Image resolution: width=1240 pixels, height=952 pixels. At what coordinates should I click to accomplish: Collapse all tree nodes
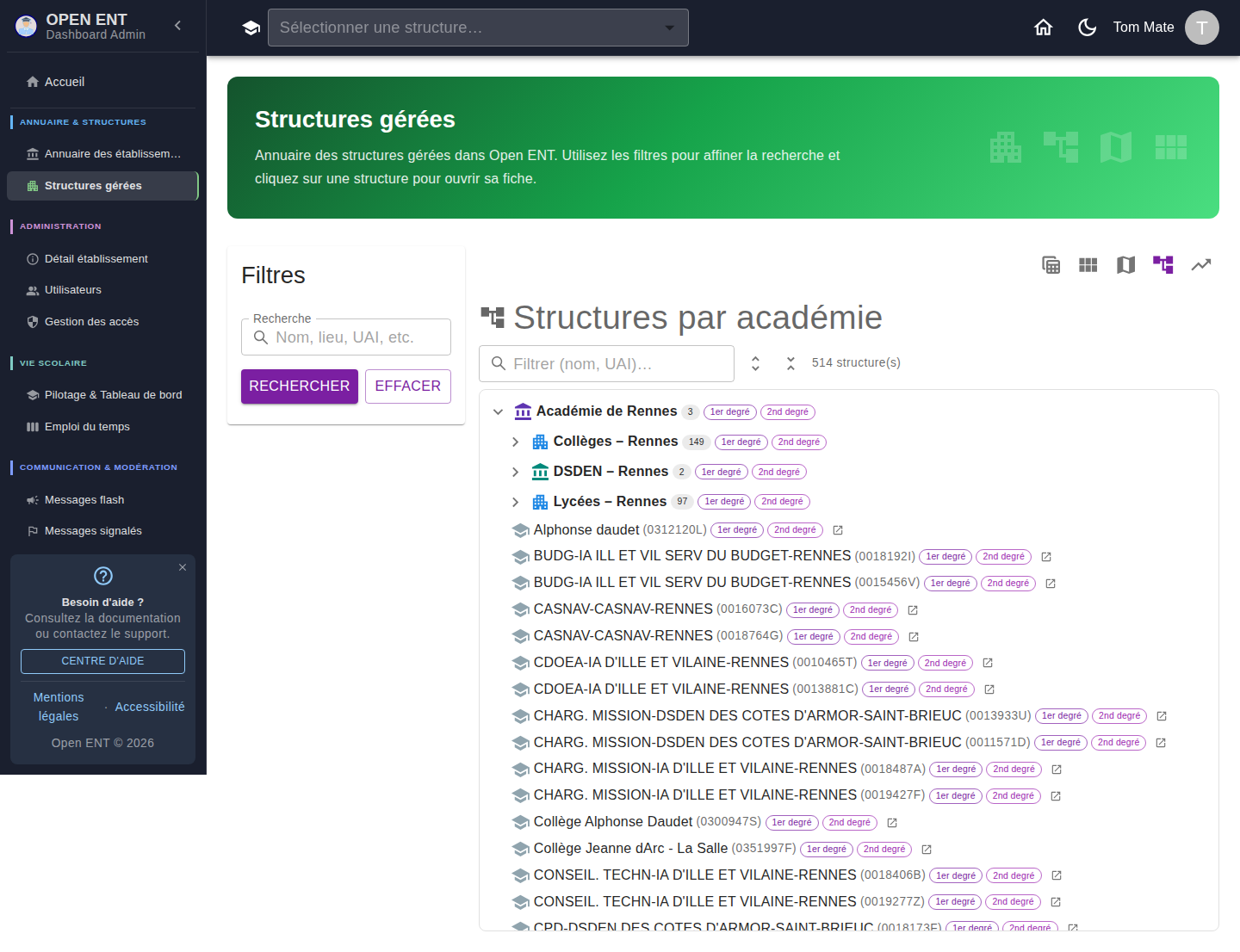pyautogui.click(x=790, y=364)
